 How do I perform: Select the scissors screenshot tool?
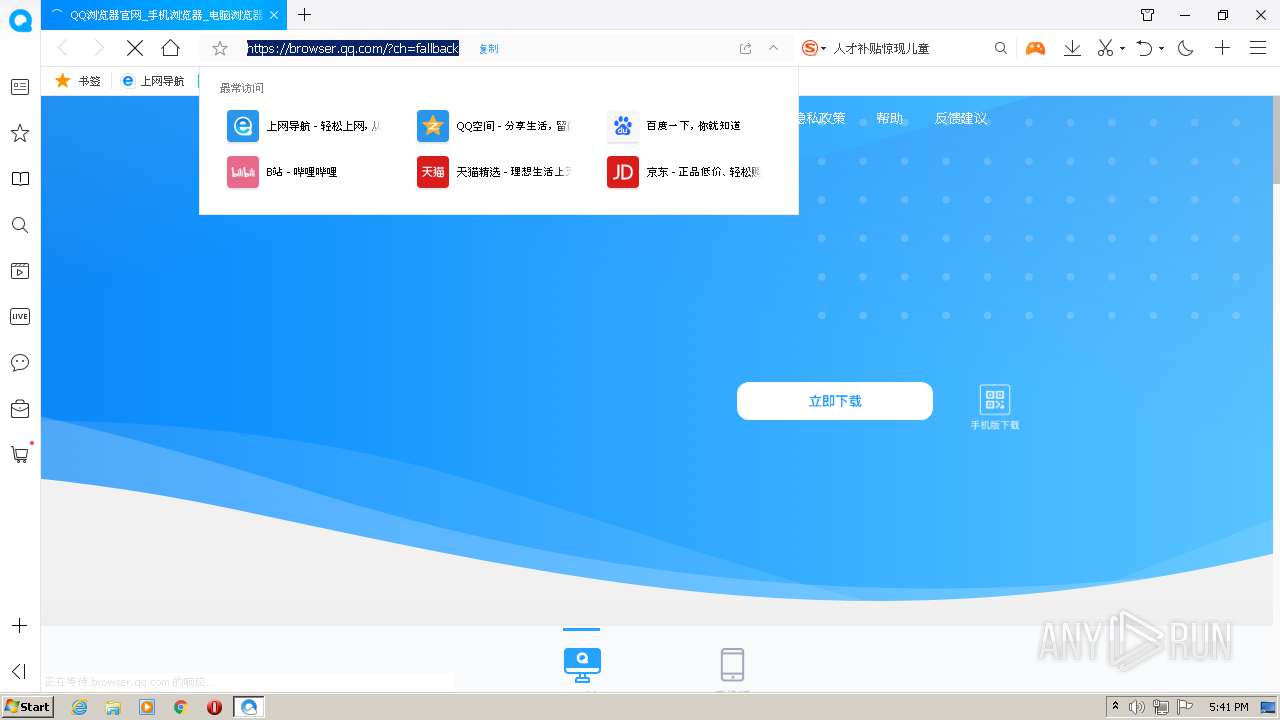(1105, 48)
